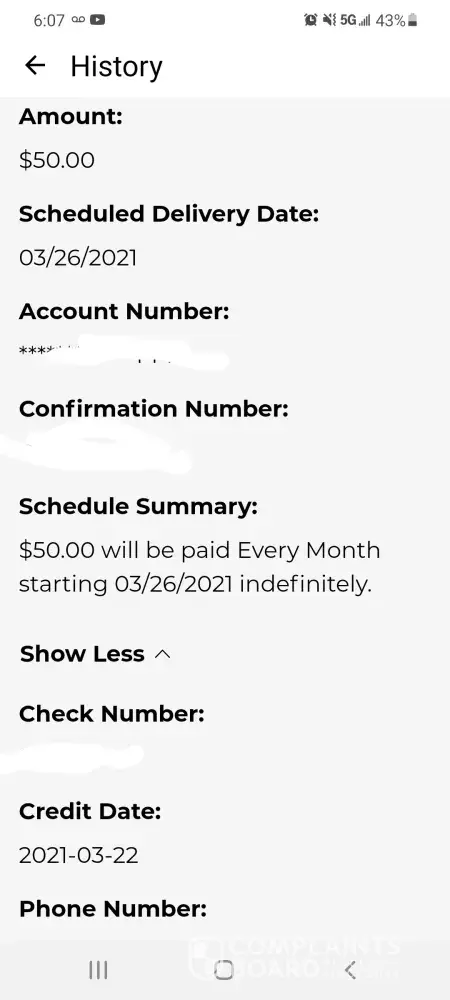Open Android recent apps navigation icon
This screenshot has height=1000, width=450.
point(98,970)
